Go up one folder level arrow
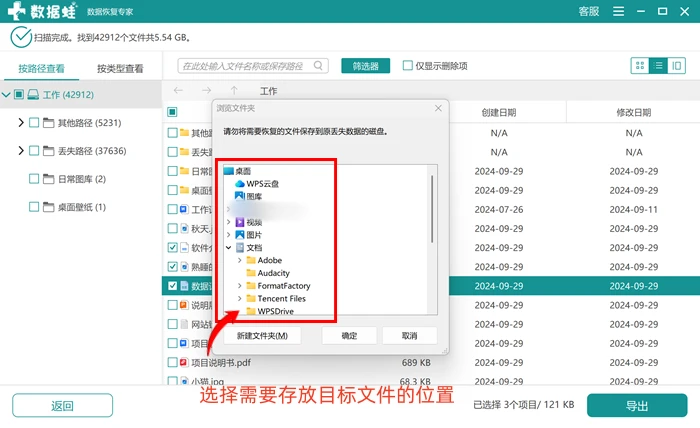 234,91
